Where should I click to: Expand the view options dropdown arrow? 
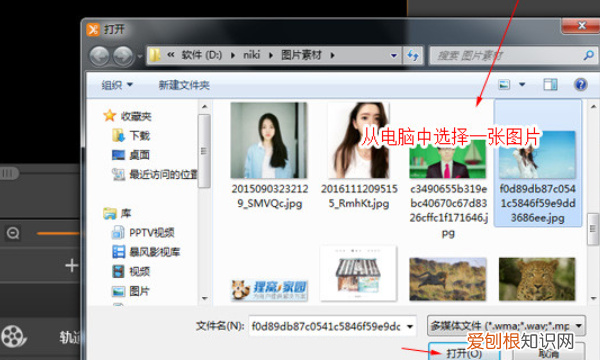coord(522,85)
